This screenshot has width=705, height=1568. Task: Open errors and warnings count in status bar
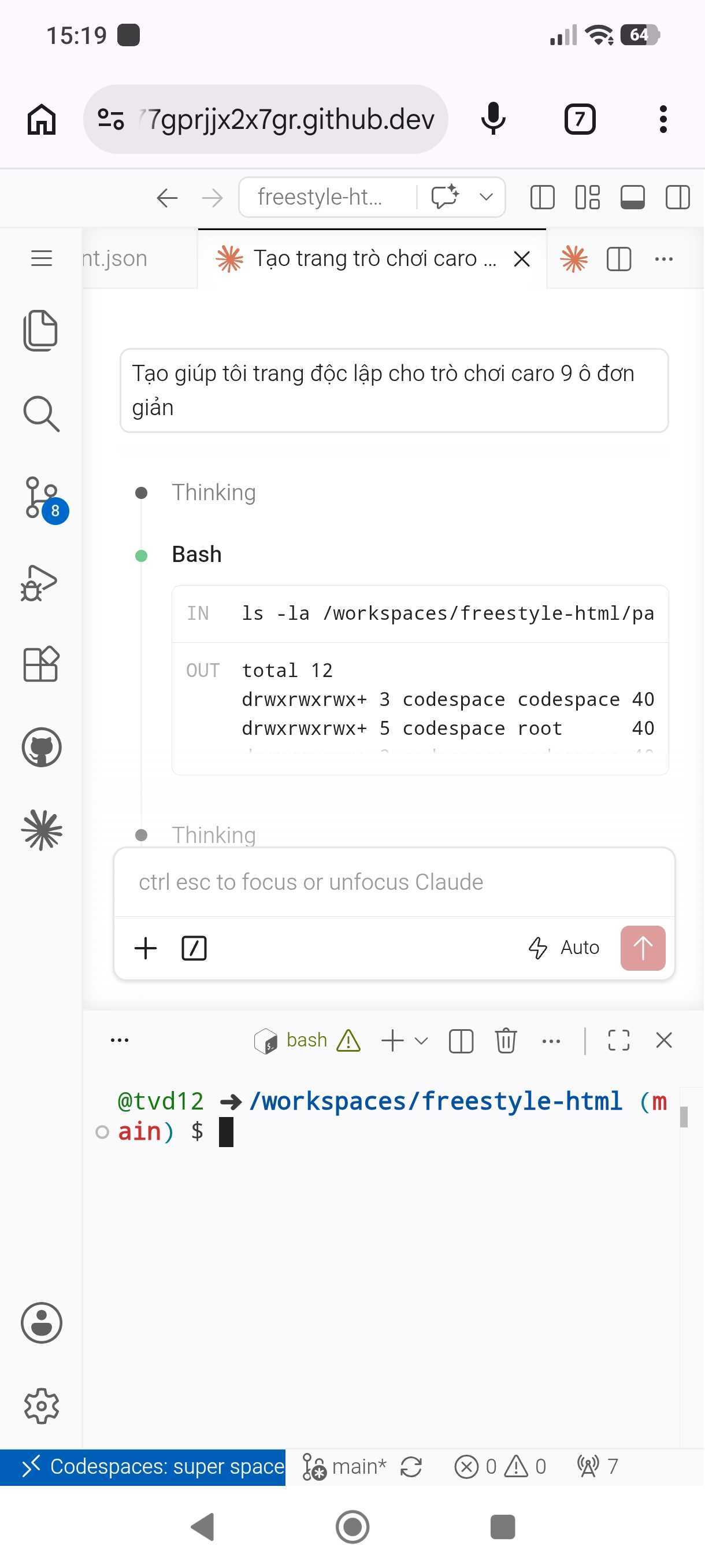[x=500, y=1467]
